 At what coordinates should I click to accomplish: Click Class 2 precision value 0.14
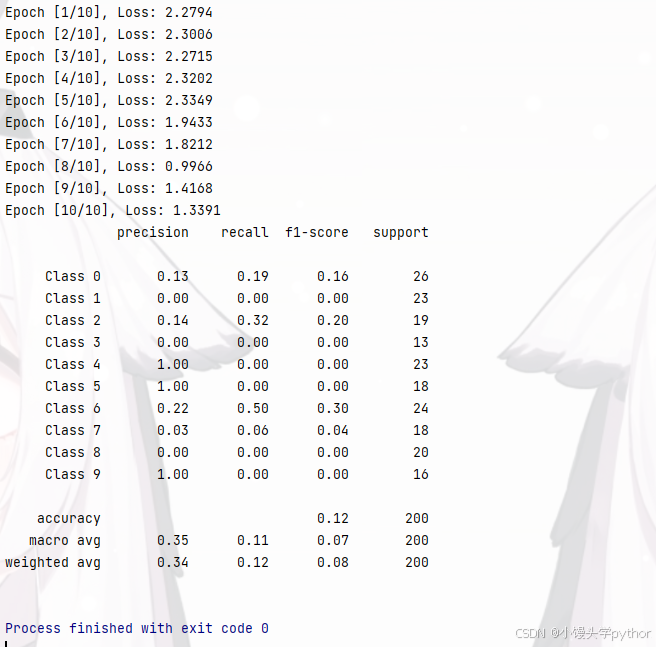[173, 321]
